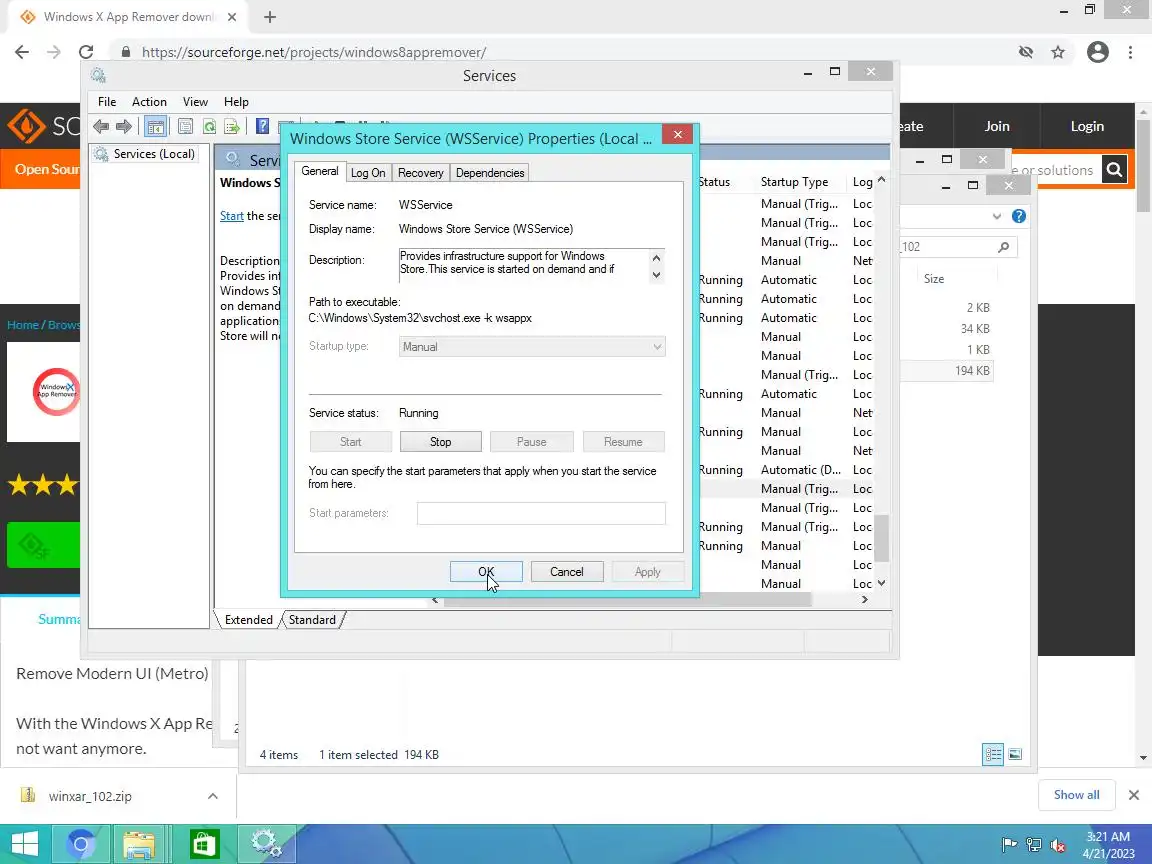Image resolution: width=1152 pixels, height=864 pixels.
Task: Close the properties dialog with red X
Action: (x=677, y=134)
